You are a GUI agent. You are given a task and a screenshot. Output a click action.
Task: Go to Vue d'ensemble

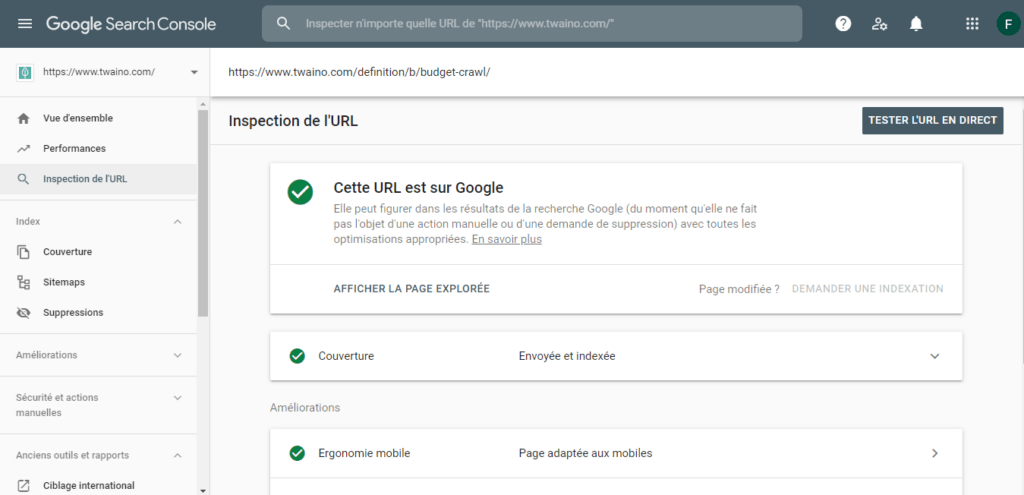click(78, 118)
